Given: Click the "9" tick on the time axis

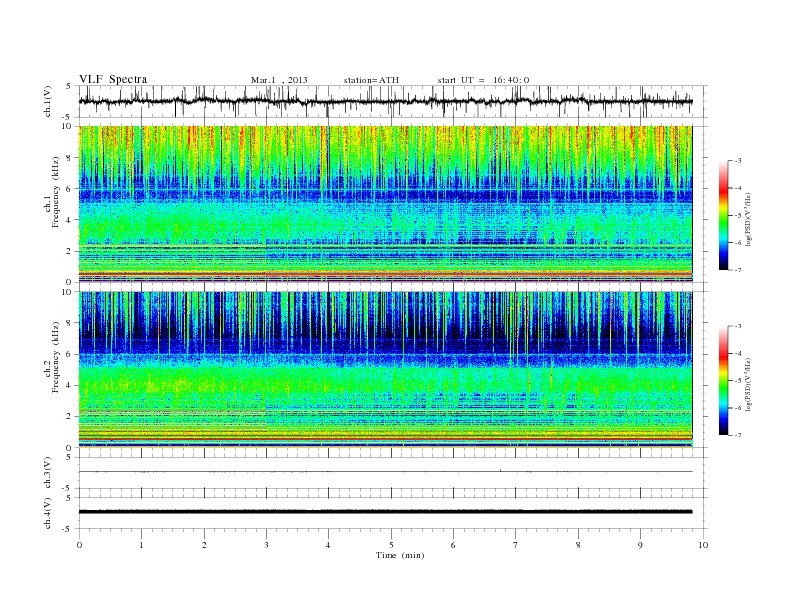Looking at the screenshot, I should tap(640, 545).
